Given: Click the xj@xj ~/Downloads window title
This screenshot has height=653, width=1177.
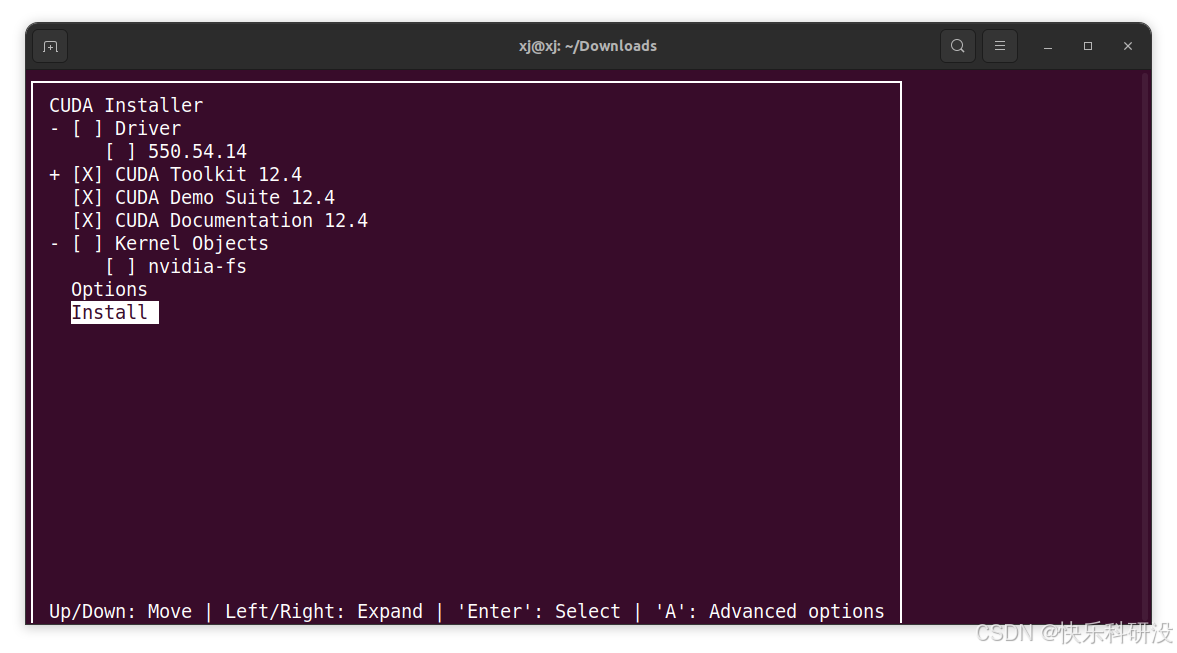Looking at the screenshot, I should point(588,46).
